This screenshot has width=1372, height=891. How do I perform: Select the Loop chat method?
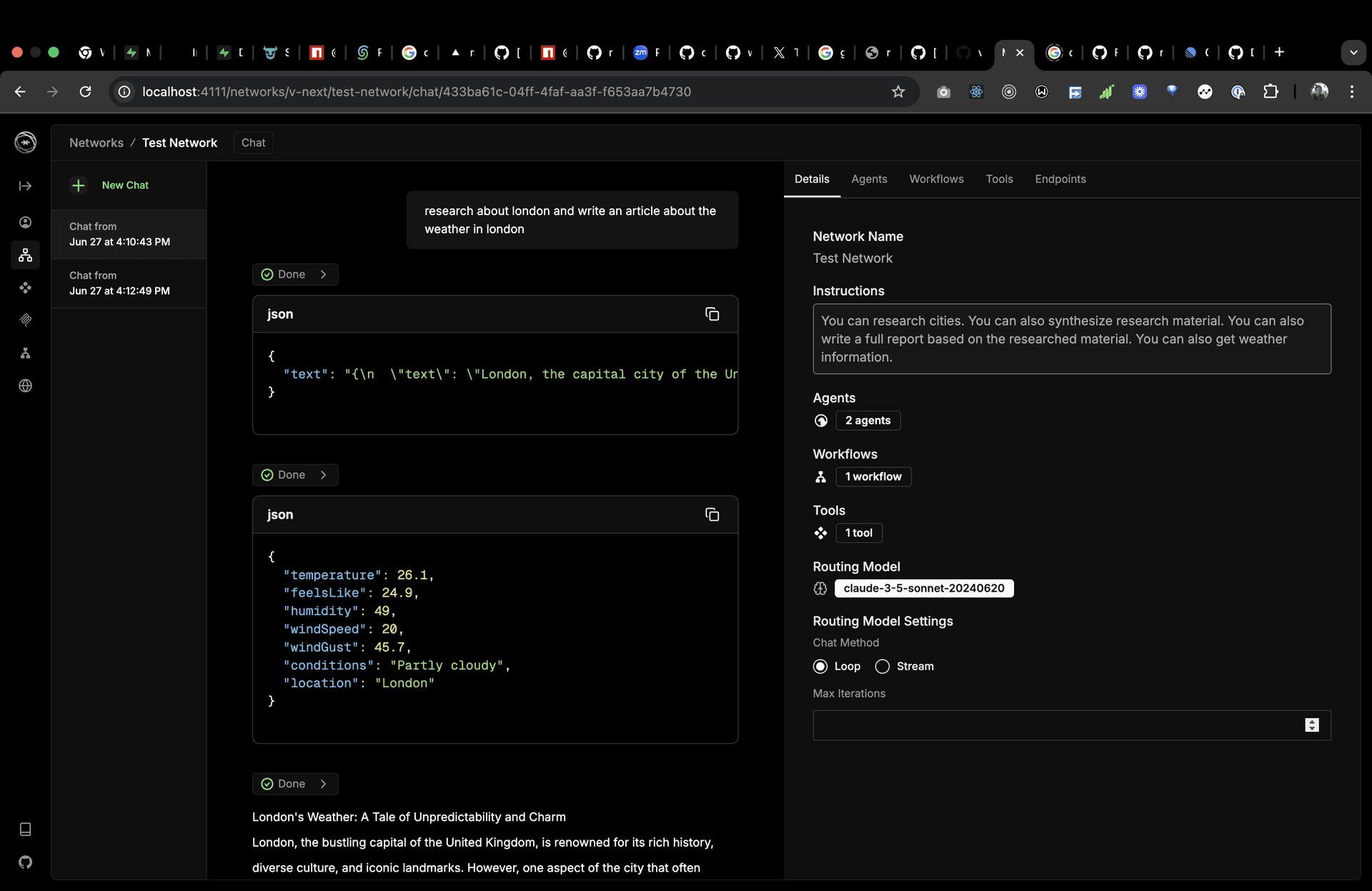tap(820, 666)
